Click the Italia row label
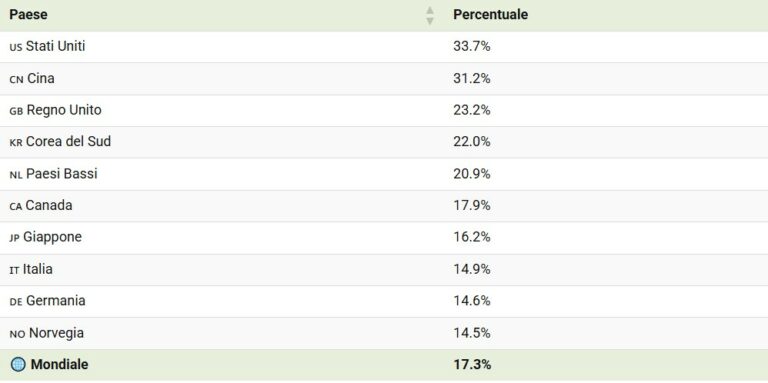Viewport: 768px width, 383px height. coord(38,269)
